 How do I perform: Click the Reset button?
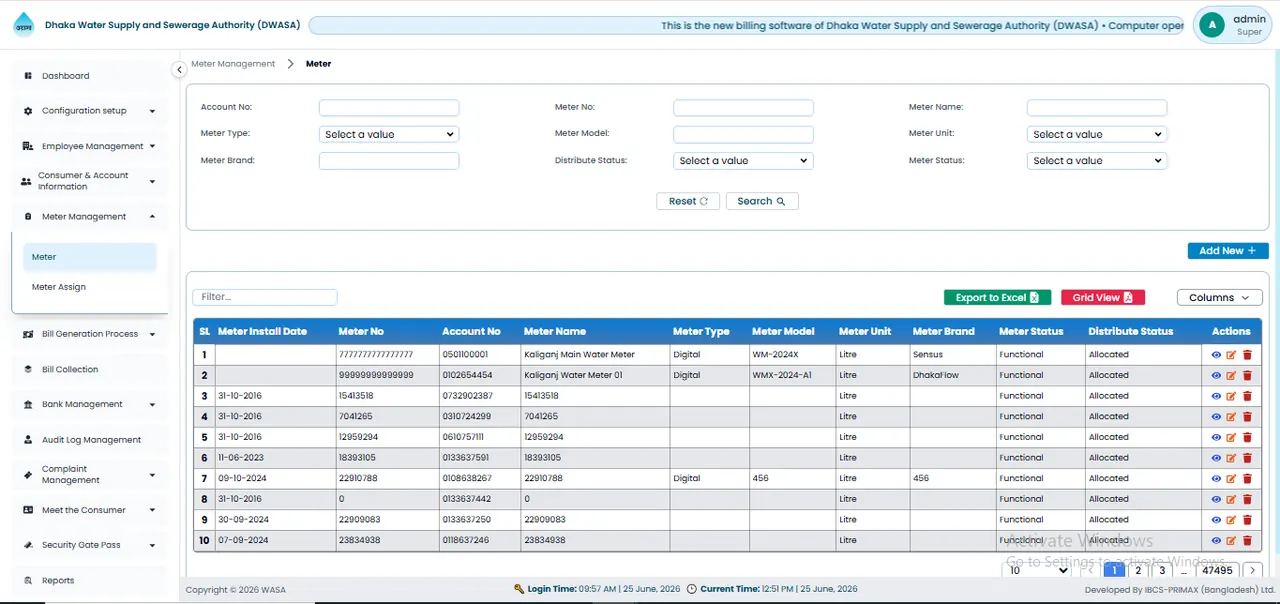point(688,201)
